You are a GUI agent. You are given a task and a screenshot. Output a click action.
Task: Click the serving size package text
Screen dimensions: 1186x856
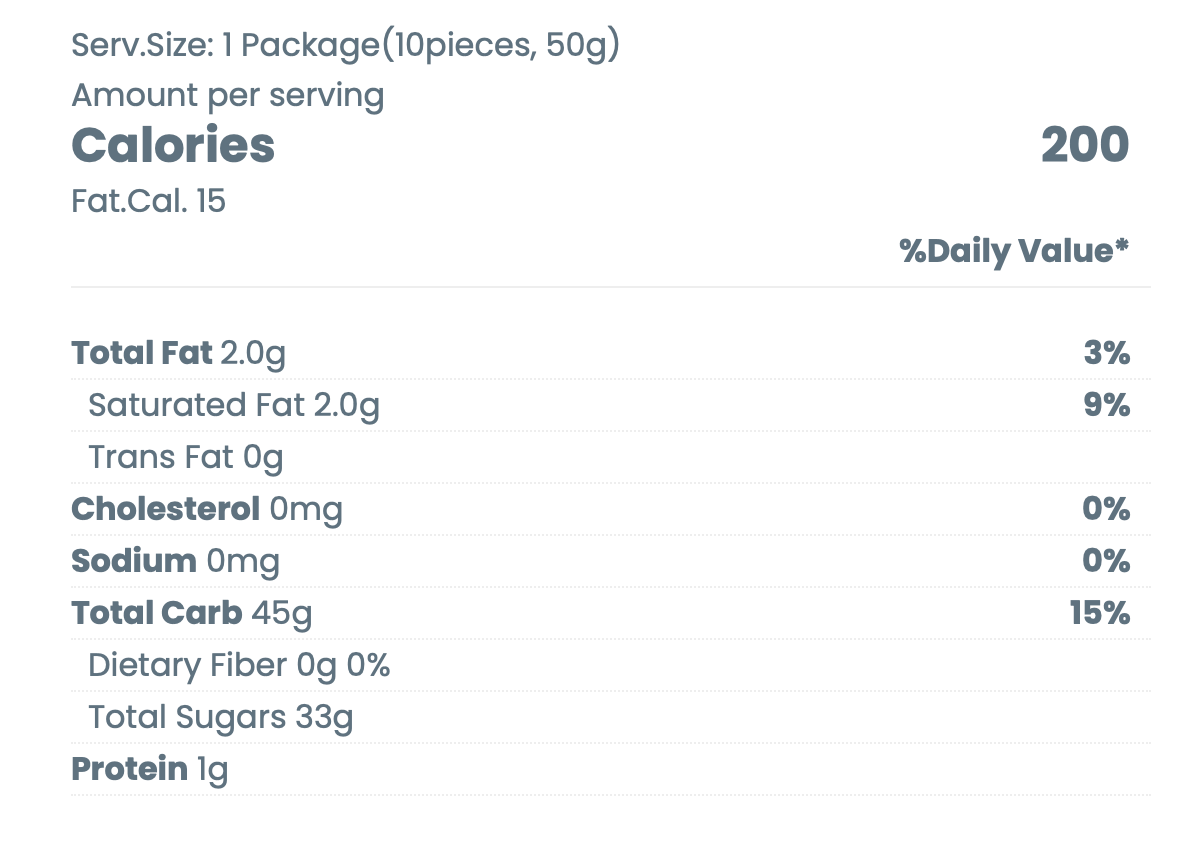(345, 45)
